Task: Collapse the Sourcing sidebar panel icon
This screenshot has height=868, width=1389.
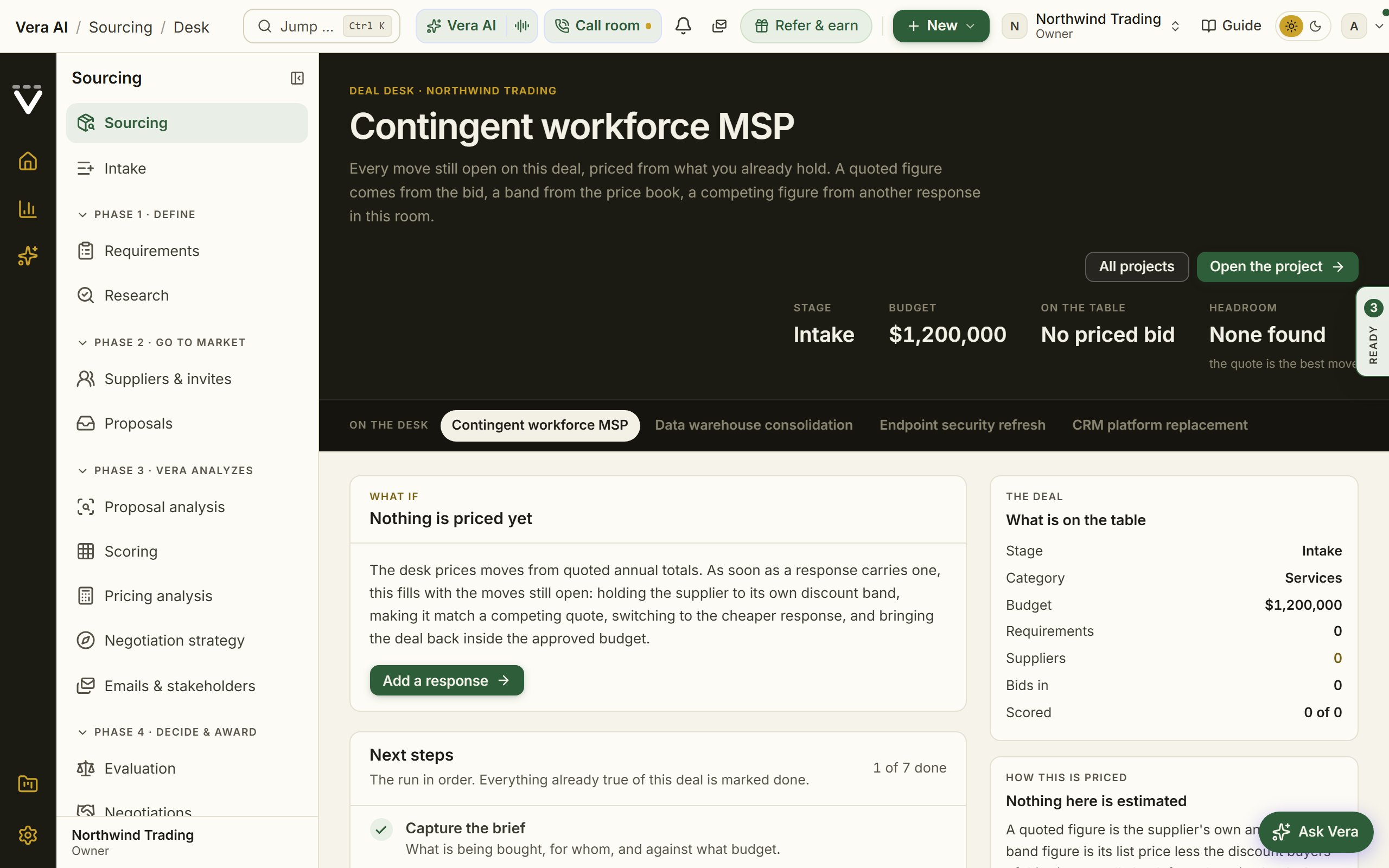Action: (x=297, y=78)
